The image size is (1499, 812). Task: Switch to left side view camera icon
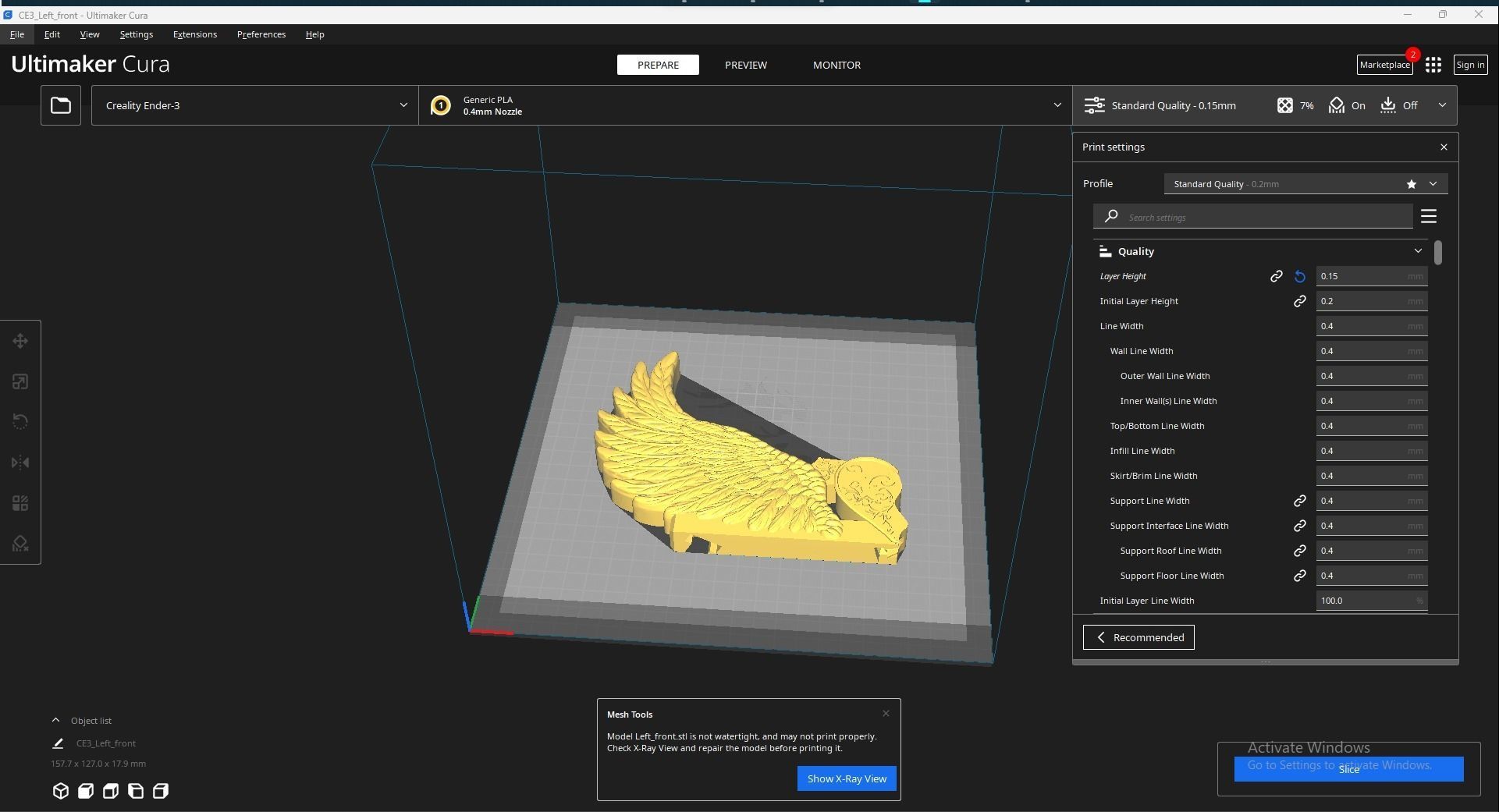pyautogui.click(x=136, y=791)
